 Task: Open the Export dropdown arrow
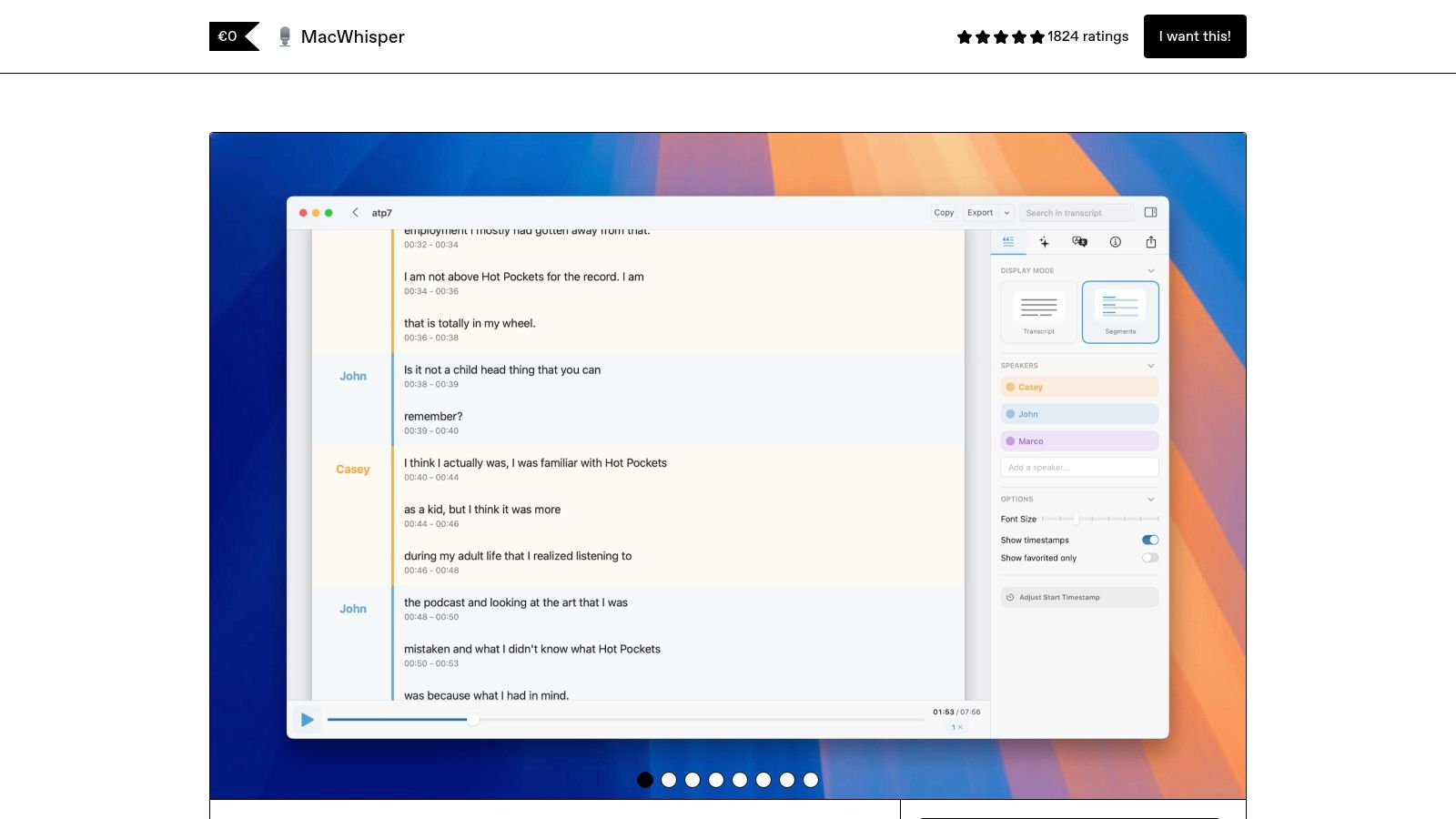click(x=1006, y=213)
